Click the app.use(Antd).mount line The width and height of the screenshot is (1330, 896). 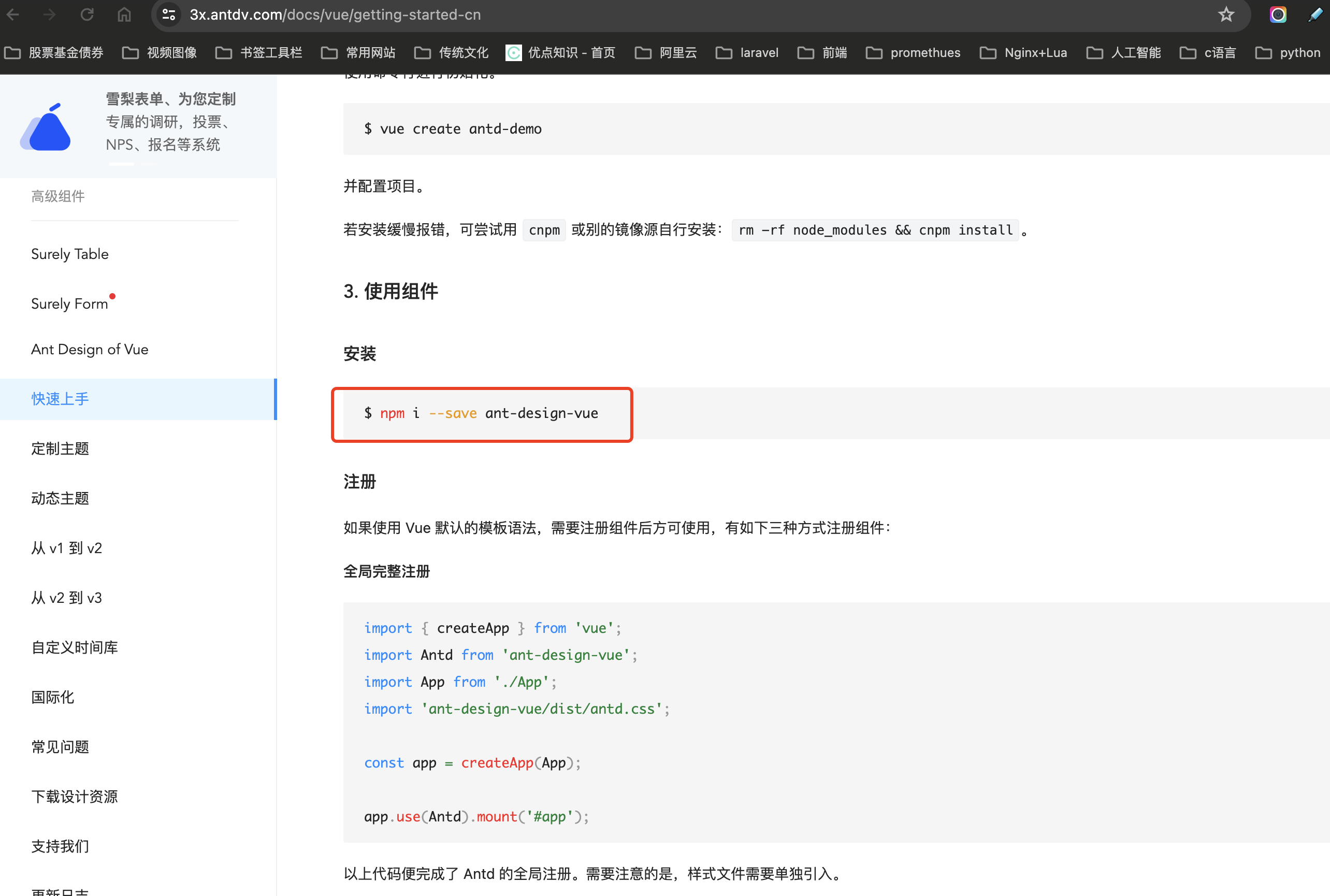[x=476, y=817]
